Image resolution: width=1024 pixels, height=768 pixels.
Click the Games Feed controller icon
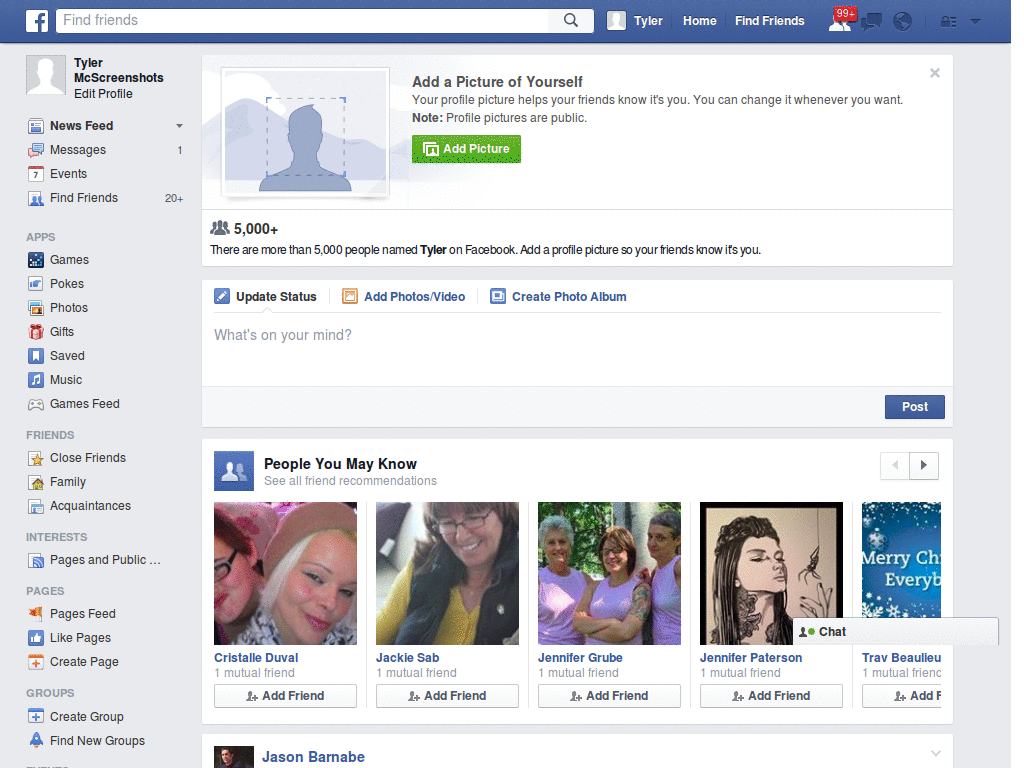click(x=36, y=404)
